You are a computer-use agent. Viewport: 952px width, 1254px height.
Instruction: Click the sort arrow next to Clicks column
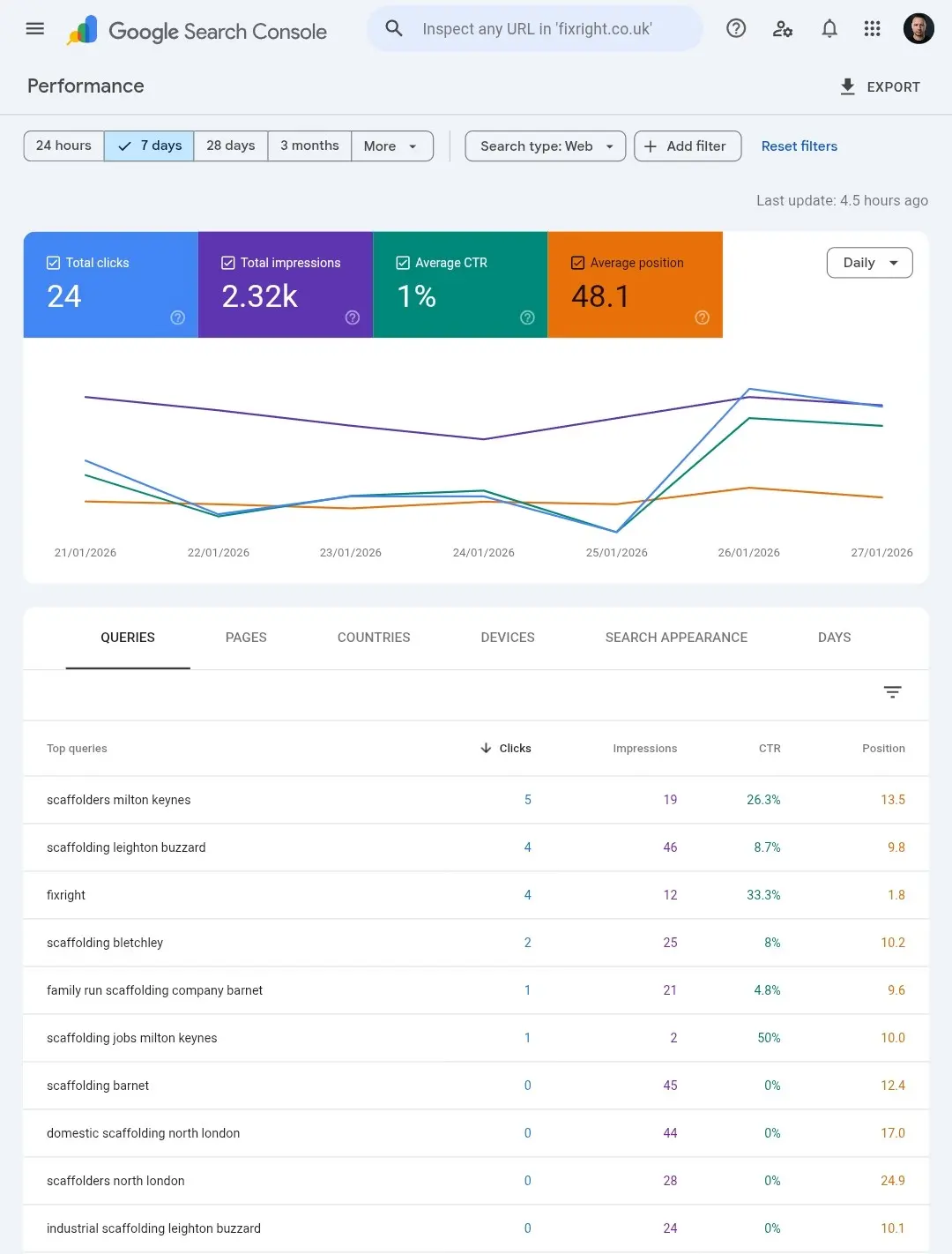(x=486, y=748)
